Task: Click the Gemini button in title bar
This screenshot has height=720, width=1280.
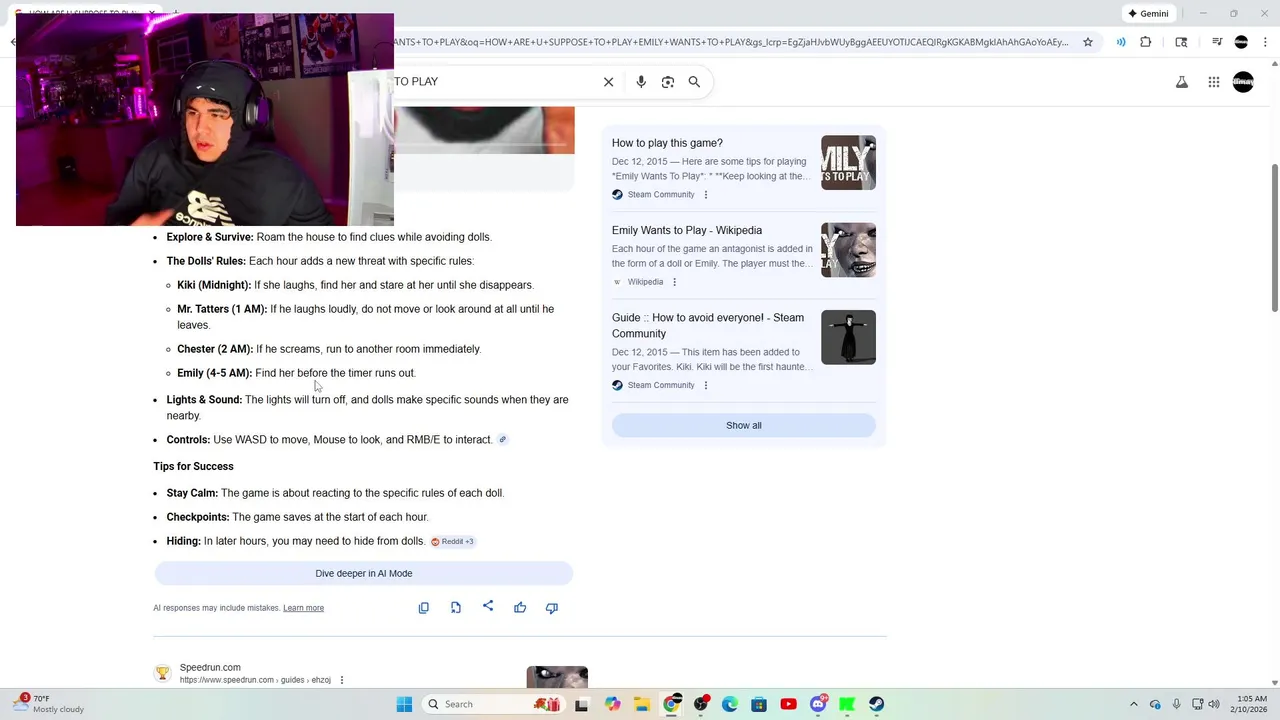Action: tap(1148, 13)
